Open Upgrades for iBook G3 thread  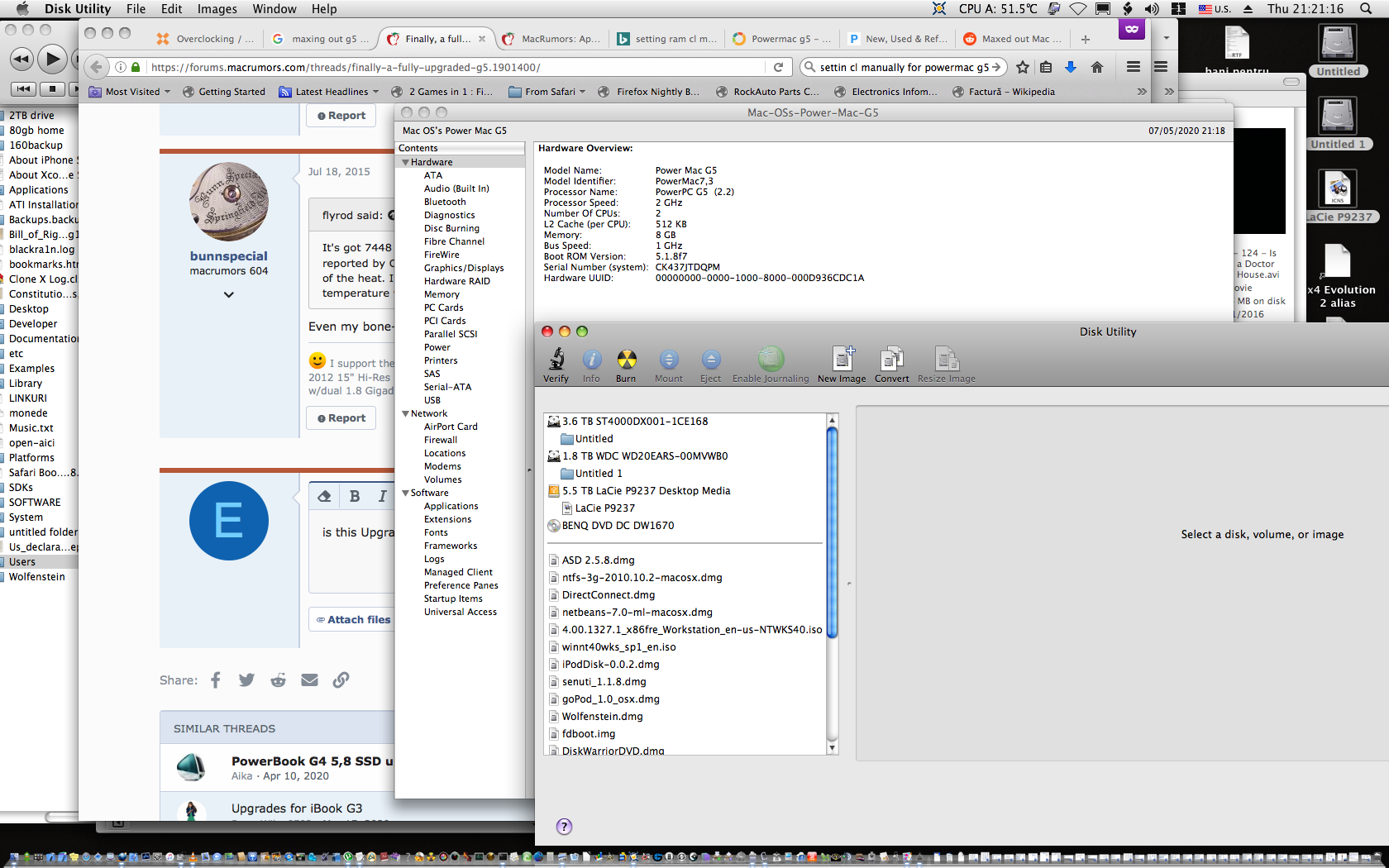click(297, 808)
